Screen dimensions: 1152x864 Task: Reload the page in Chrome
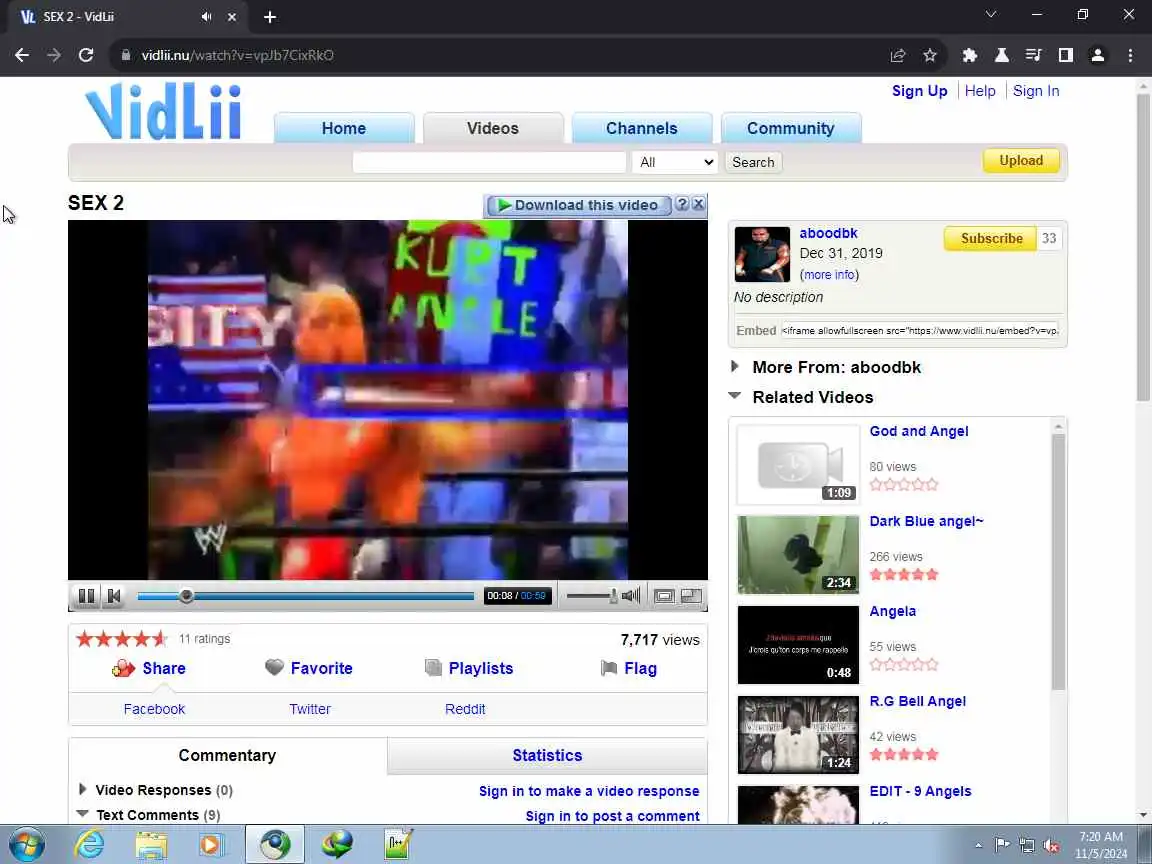click(x=86, y=55)
